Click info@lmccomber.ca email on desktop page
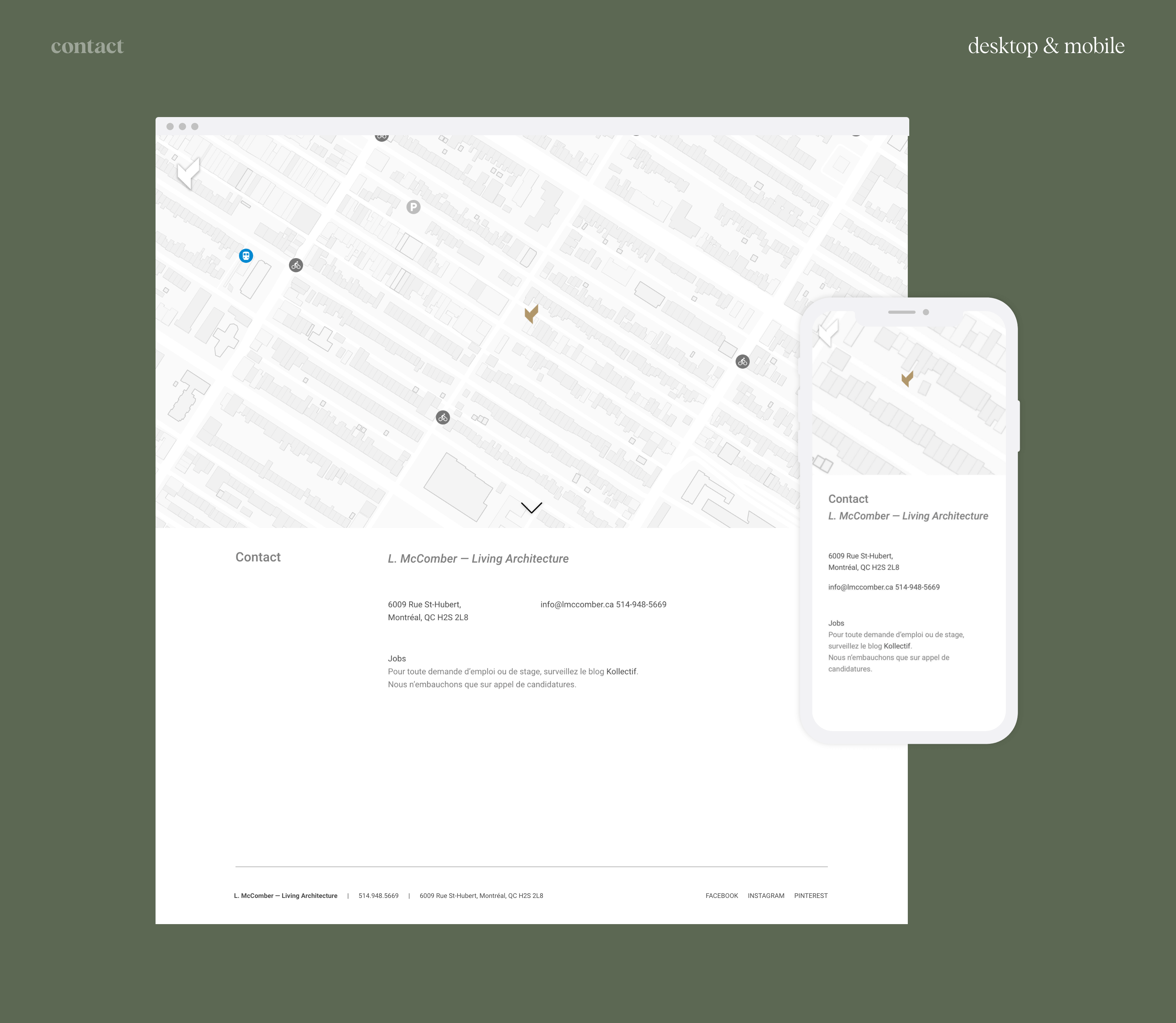Viewport: 1176px width, 1023px height. point(577,605)
